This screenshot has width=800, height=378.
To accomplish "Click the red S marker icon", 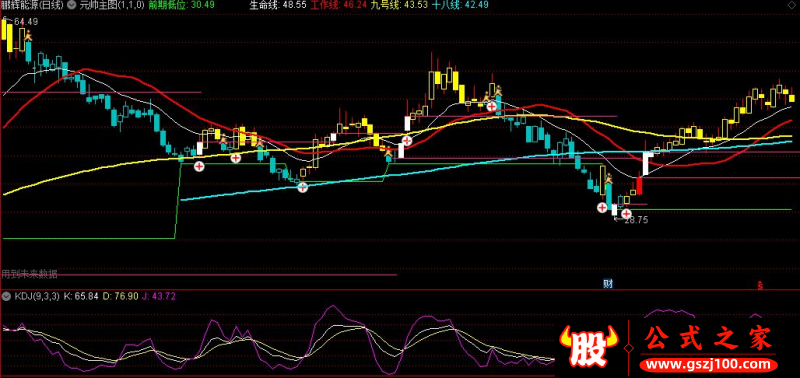I will click(x=760, y=285).
